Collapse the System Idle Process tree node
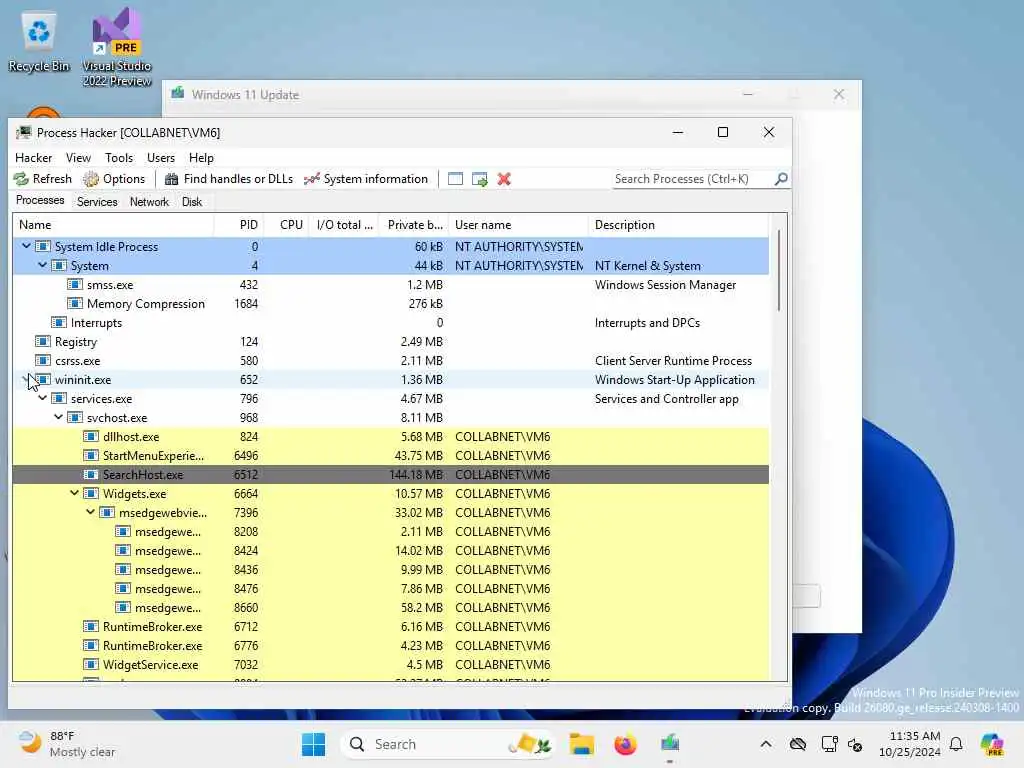Screen dimensions: 1024x768 coord(26,246)
